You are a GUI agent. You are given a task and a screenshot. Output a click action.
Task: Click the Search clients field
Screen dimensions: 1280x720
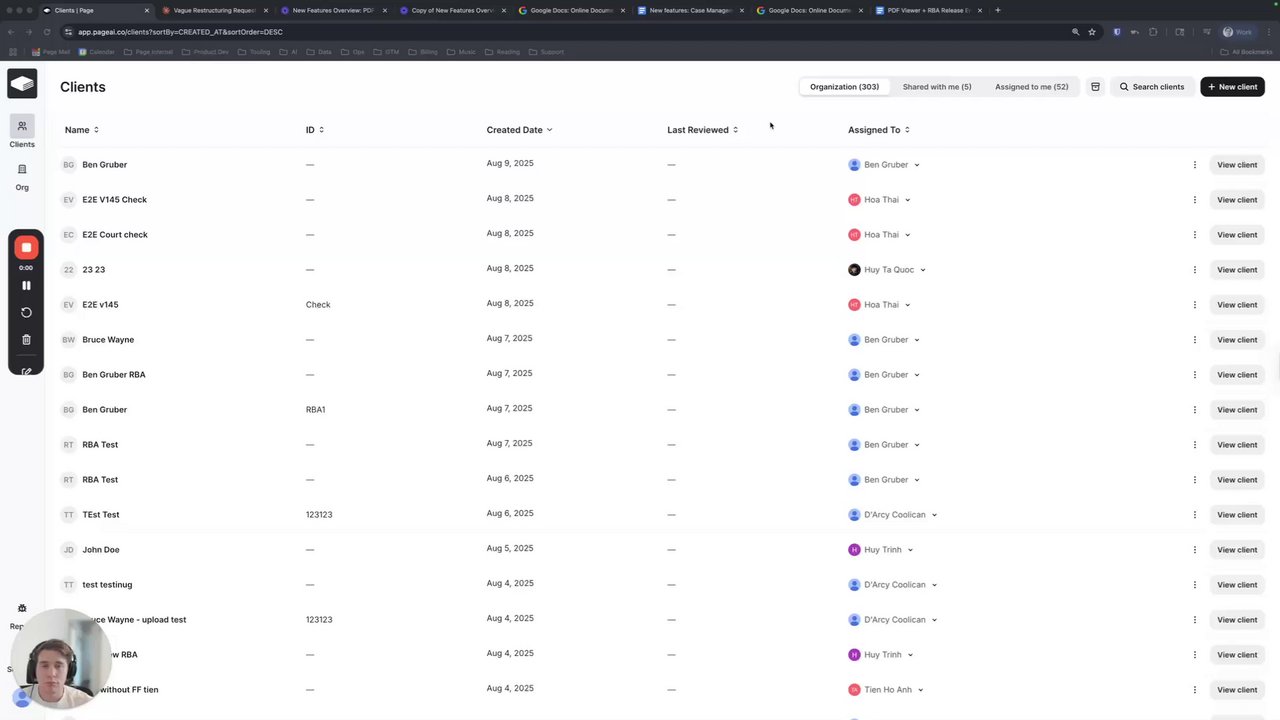pyautogui.click(x=1152, y=87)
